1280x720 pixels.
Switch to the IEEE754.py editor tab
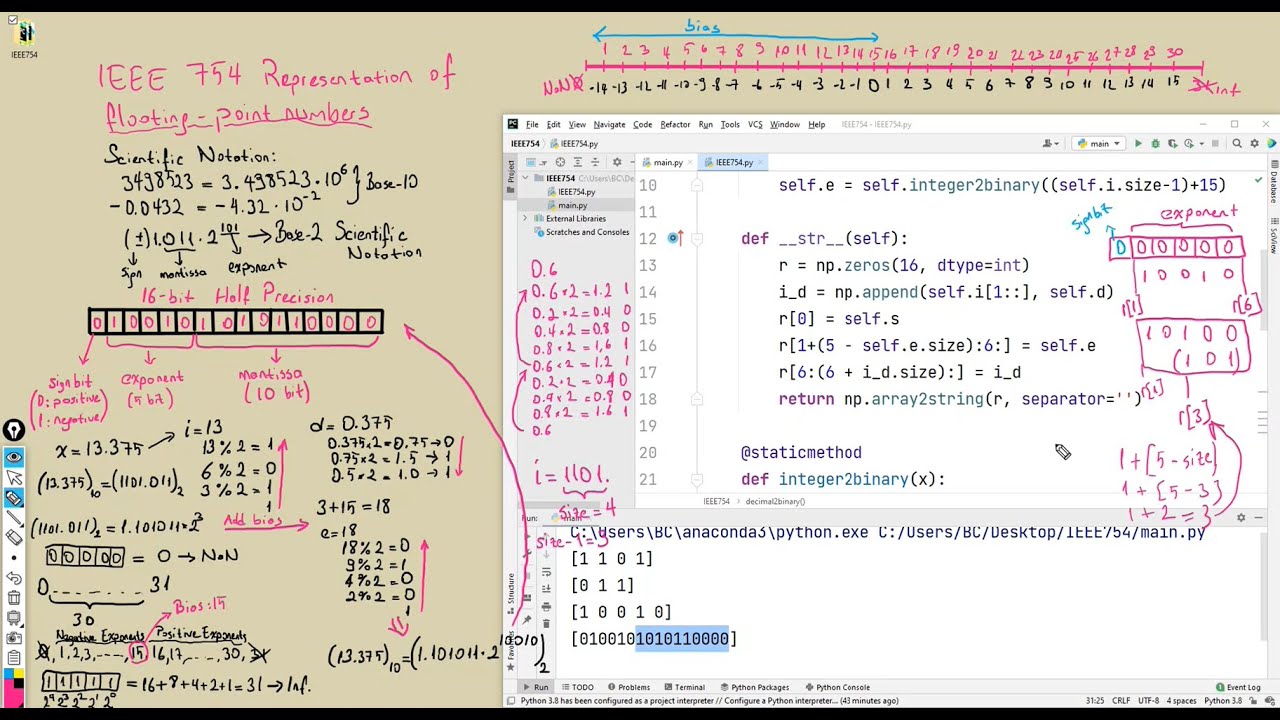point(735,162)
